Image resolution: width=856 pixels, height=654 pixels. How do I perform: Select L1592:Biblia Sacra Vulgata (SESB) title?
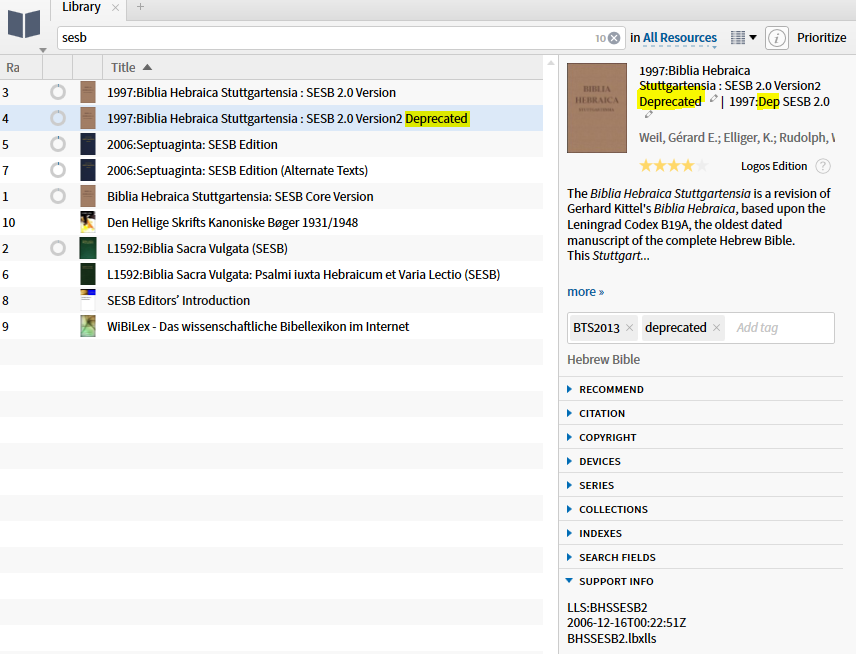(197, 249)
